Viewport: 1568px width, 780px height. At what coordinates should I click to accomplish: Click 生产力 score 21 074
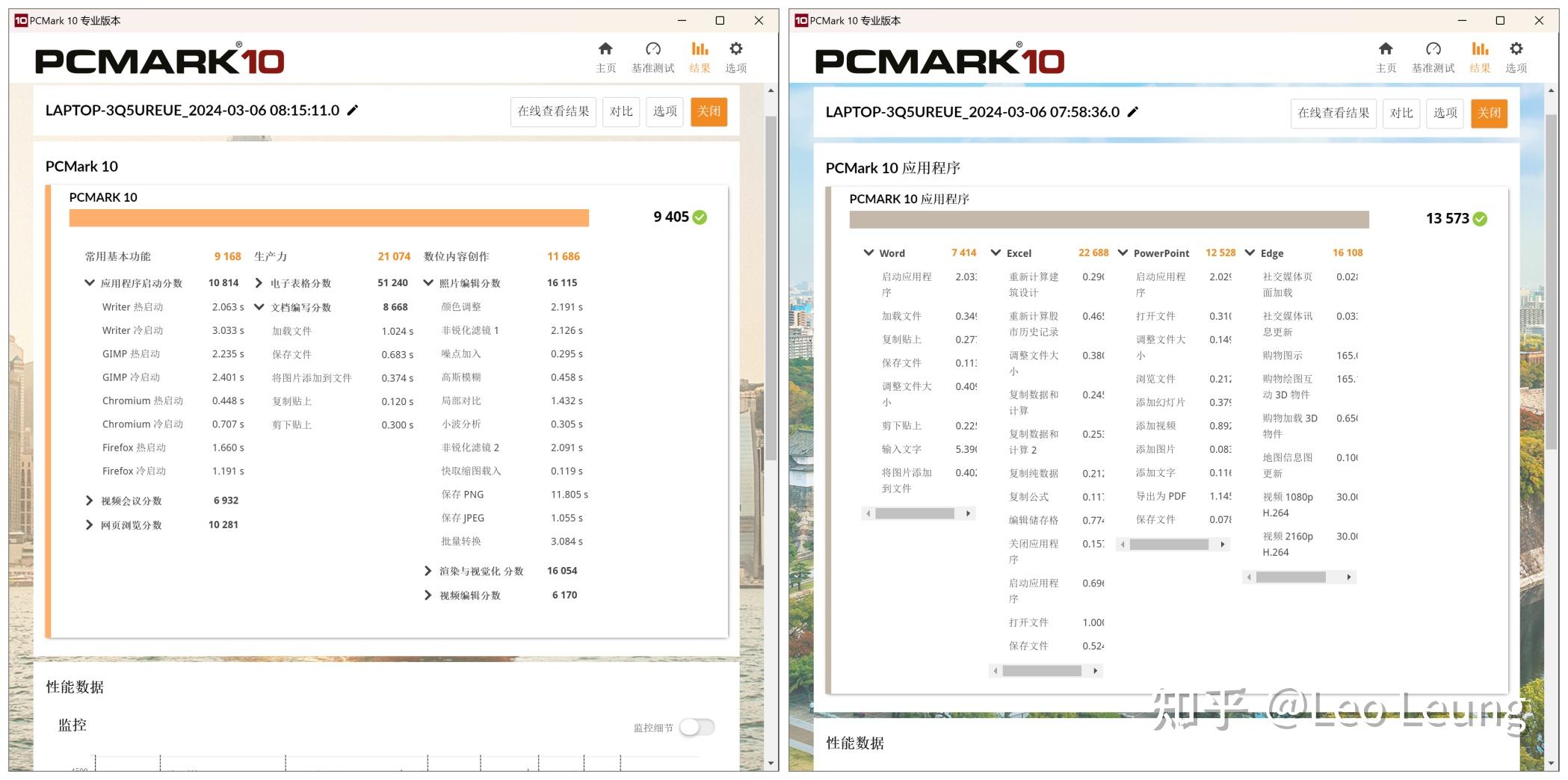point(394,256)
